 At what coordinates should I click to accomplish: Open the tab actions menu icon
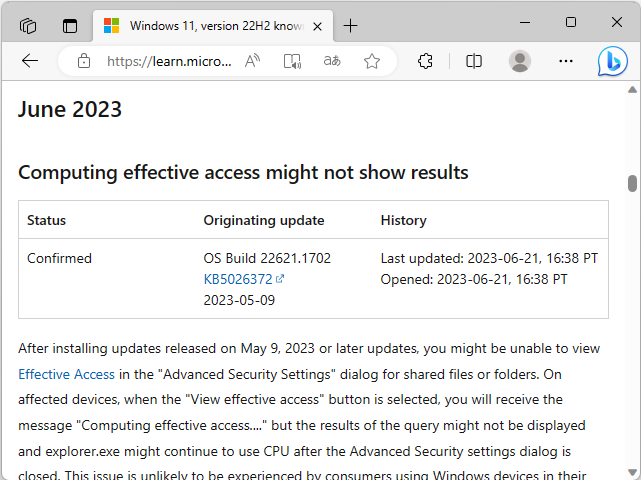point(70,25)
